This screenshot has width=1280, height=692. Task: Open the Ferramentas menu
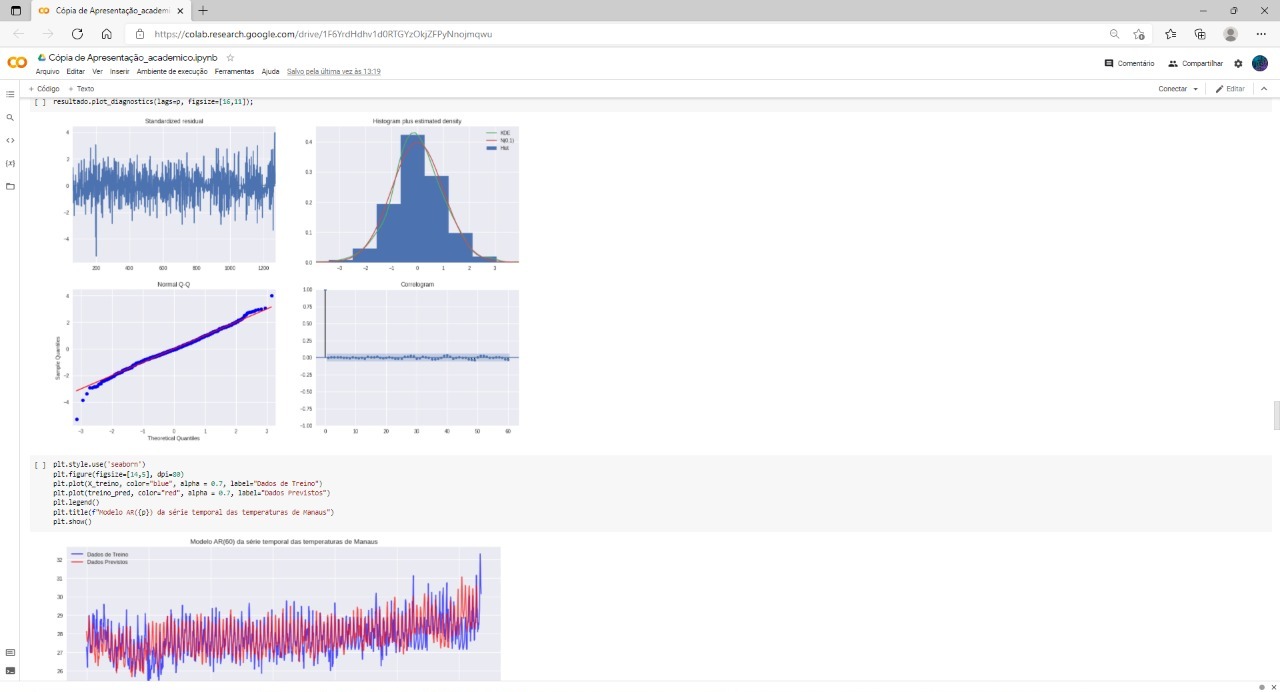(x=234, y=72)
